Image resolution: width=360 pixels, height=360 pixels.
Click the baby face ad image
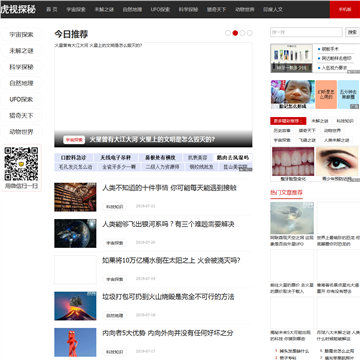click(292, 94)
